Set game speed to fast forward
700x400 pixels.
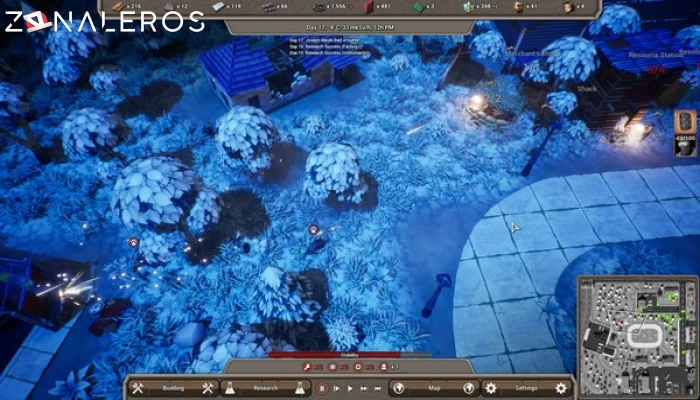coord(364,388)
